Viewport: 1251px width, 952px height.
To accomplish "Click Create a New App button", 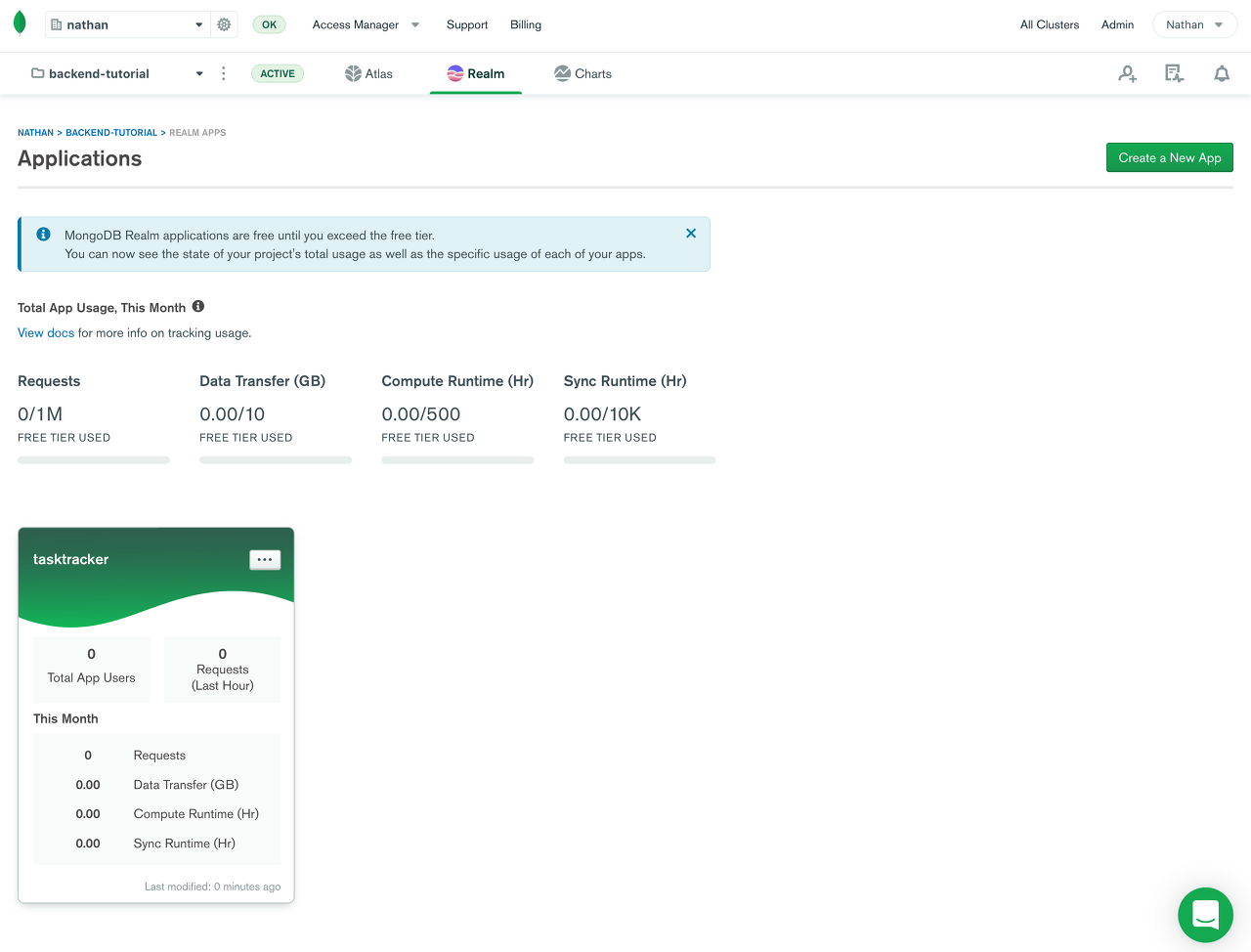I will pos(1170,157).
